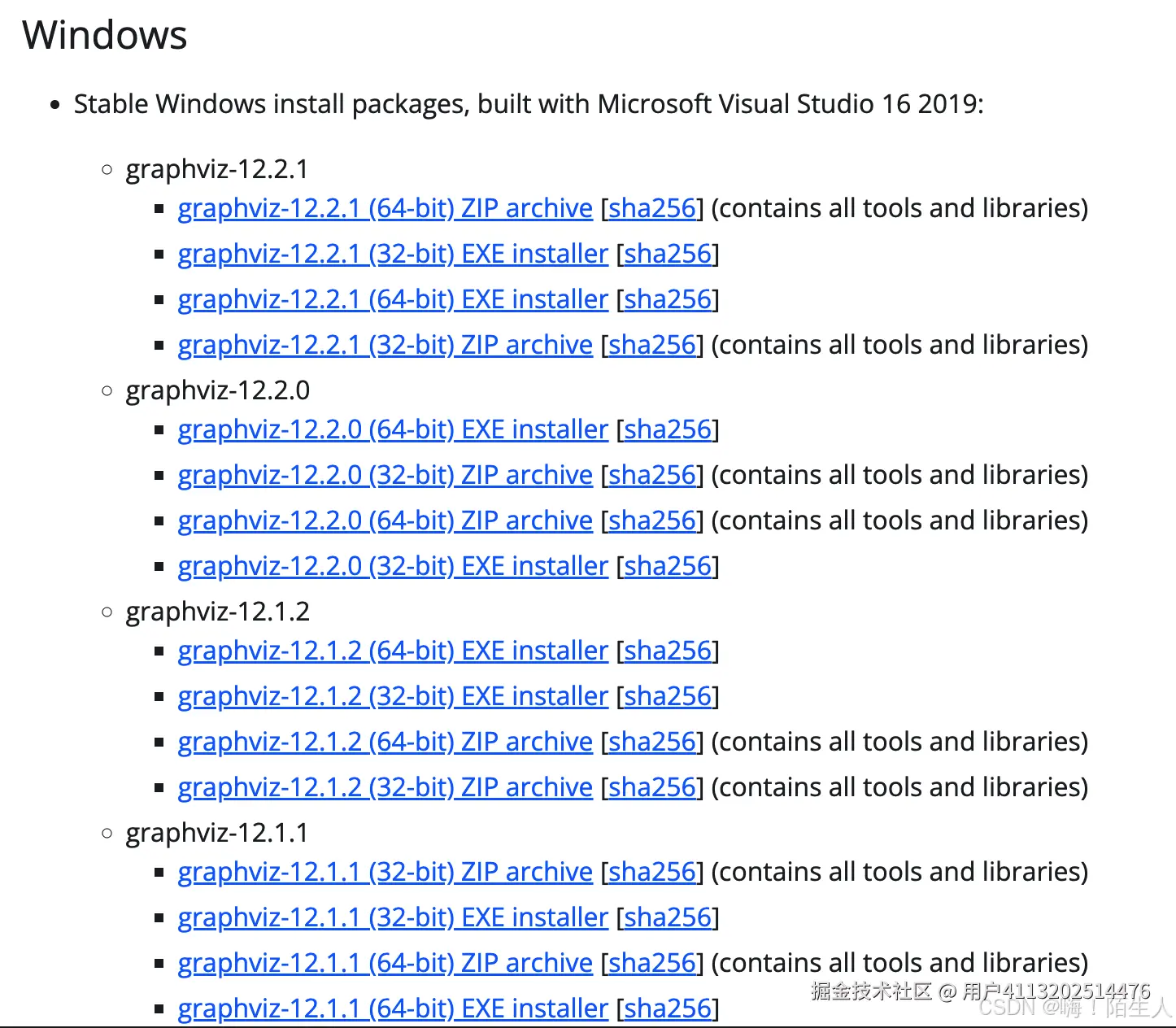This screenshot has height=1028, width=1176.
Task: Download graphviz-12.1.1 (64-bit) EXE installer
Action: point(393,1008)
